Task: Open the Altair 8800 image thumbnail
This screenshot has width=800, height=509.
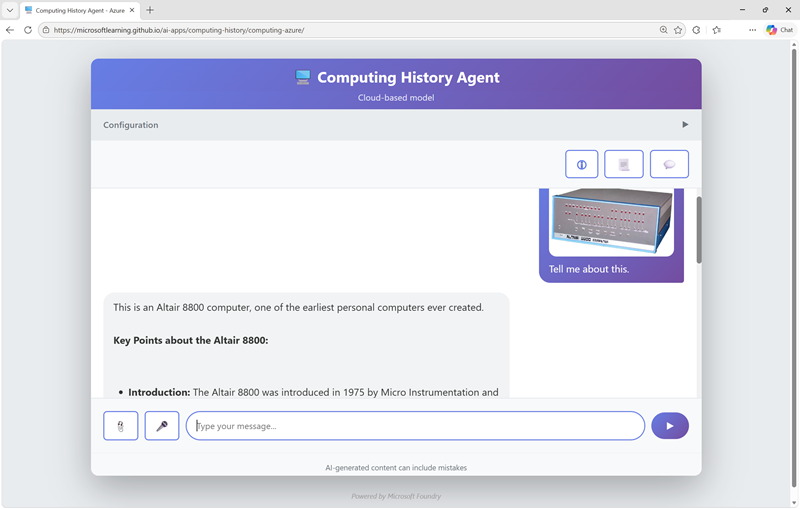Action: coord(611,221)
